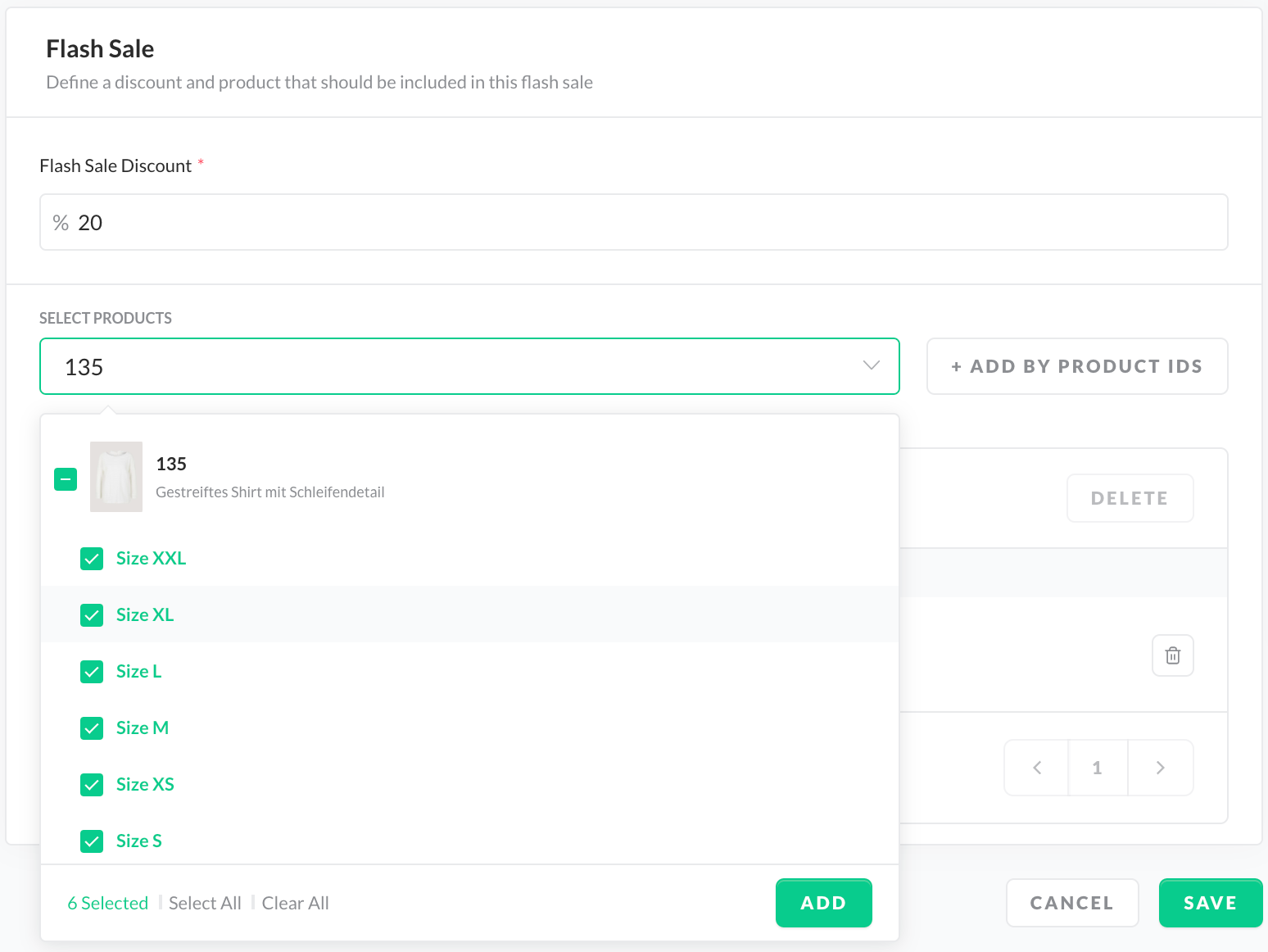Click the trash delete icon

(1172, 655)
